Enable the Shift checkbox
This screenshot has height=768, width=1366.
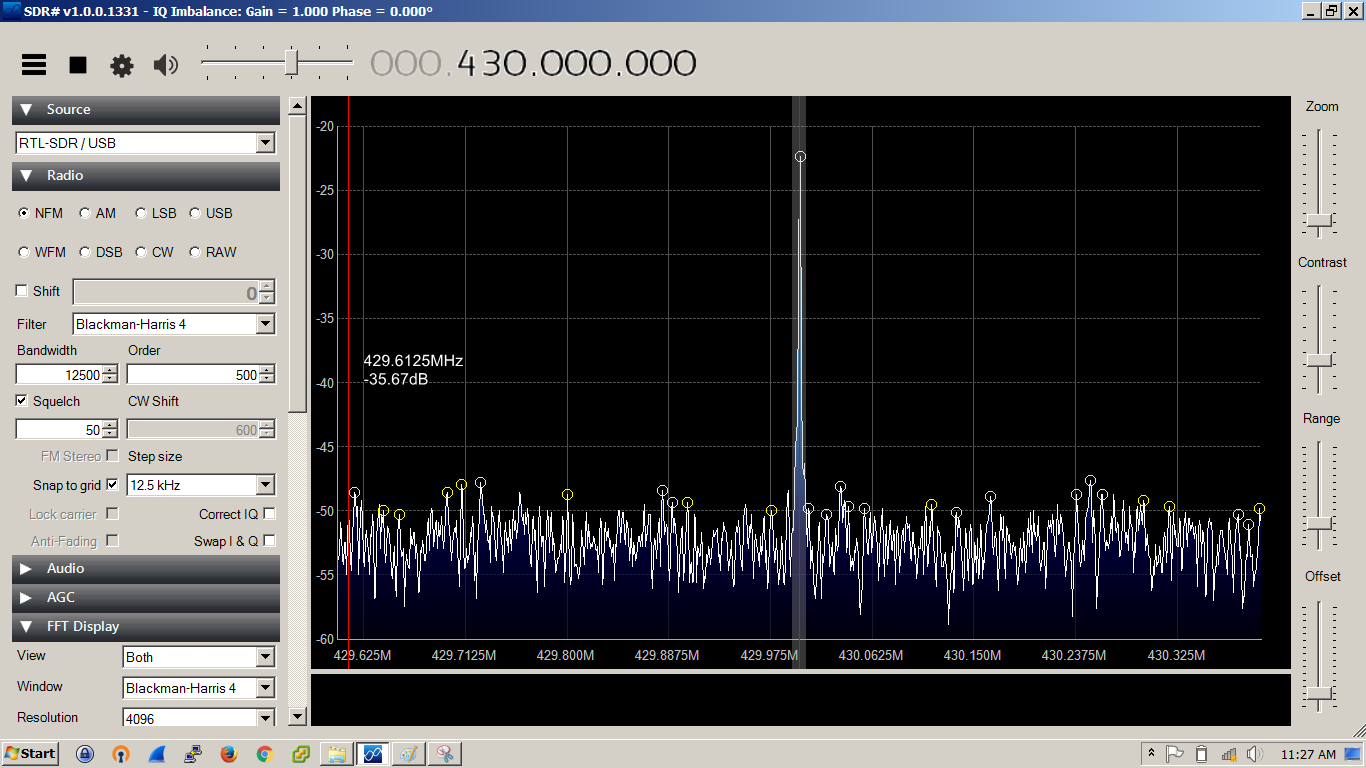tap(22, 291)
